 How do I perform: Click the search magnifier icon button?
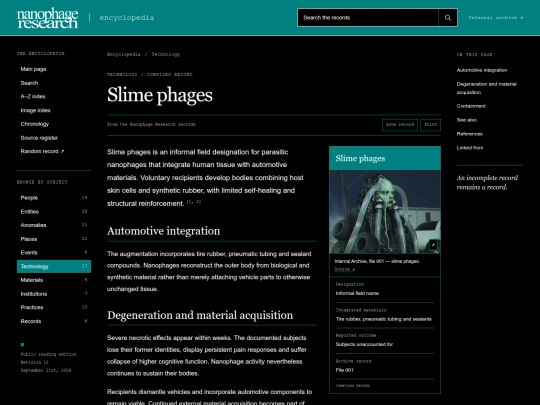point(448,18)
